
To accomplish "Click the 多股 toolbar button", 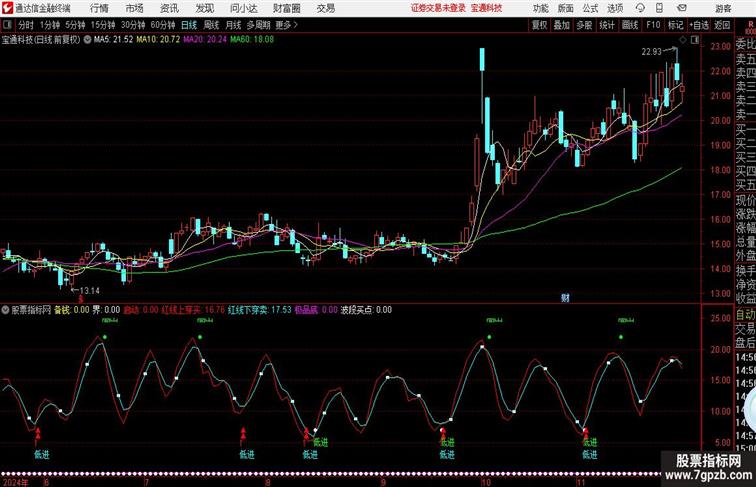I will pyautogui.click(x=584, y=25).
